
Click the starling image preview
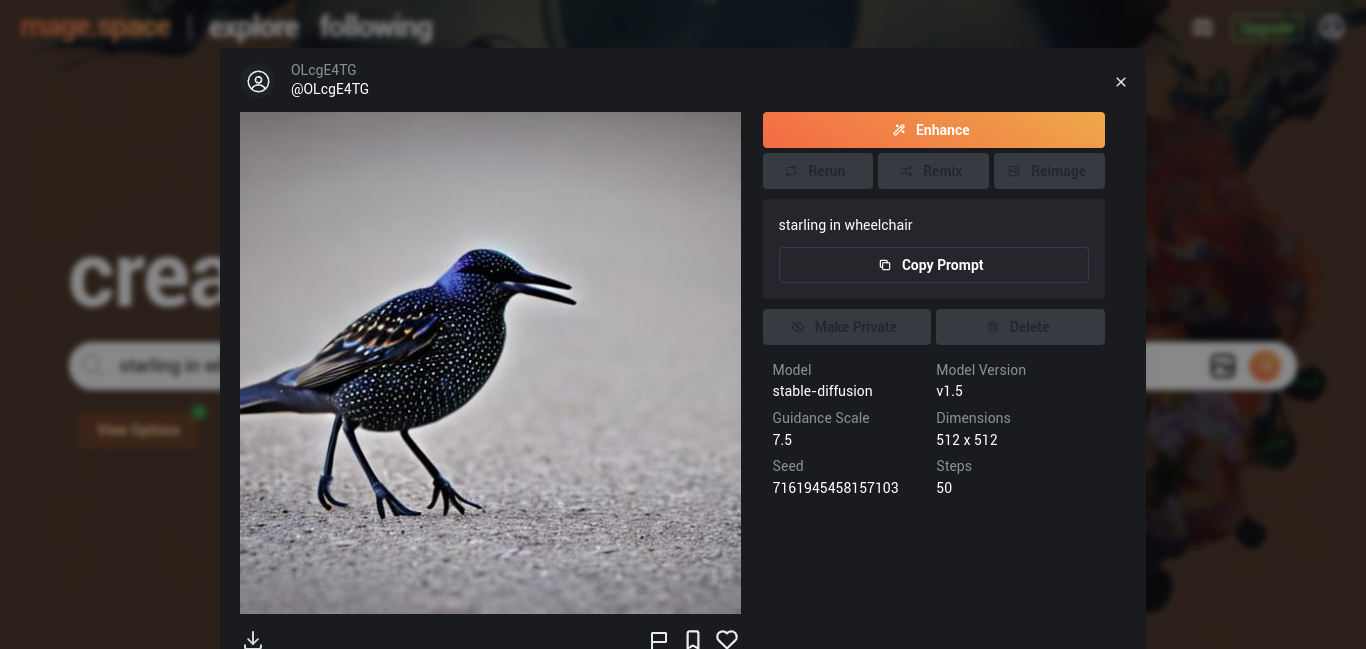point(490,363)
